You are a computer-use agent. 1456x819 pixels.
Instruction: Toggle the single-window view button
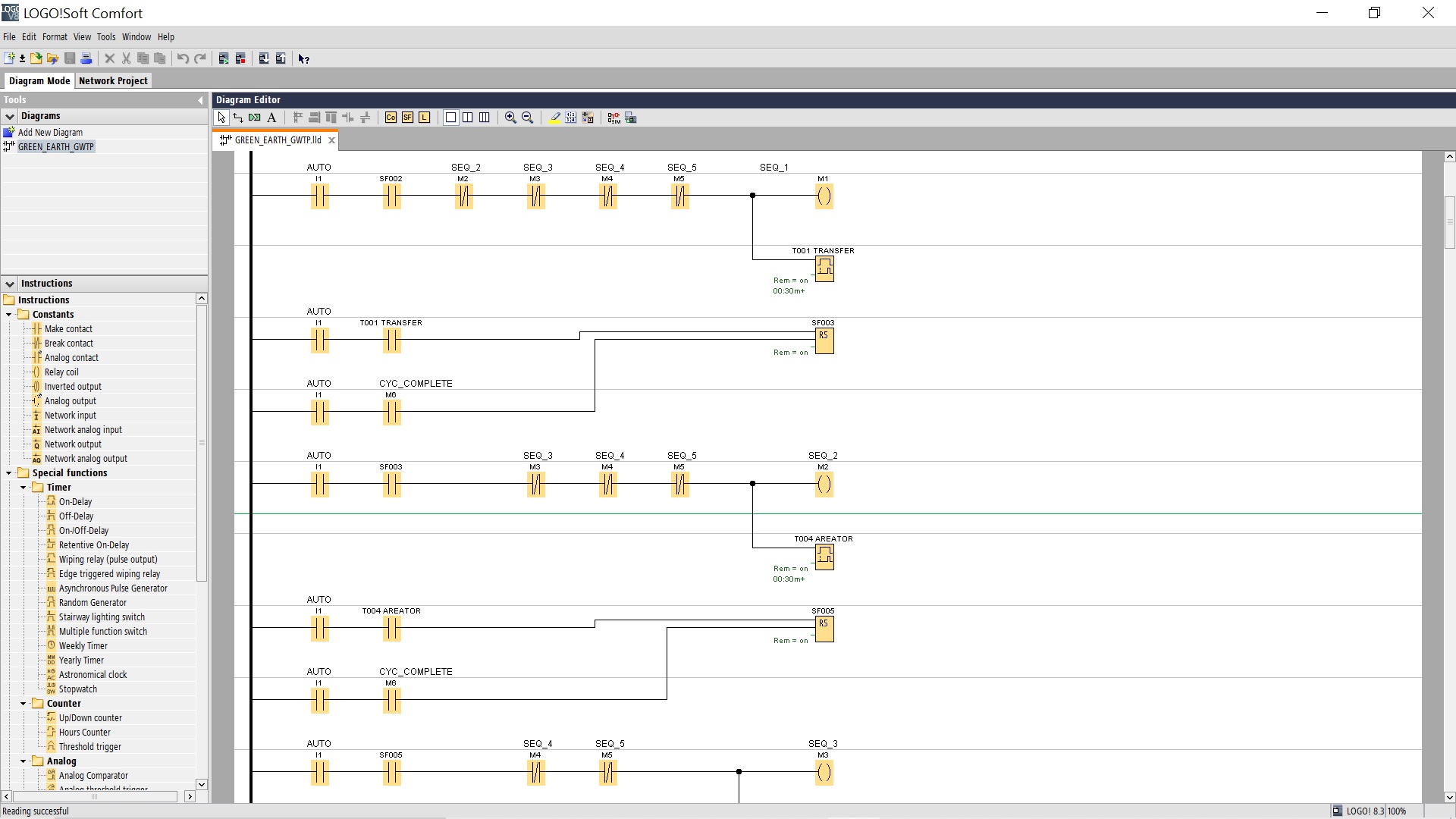pos(450,118)
